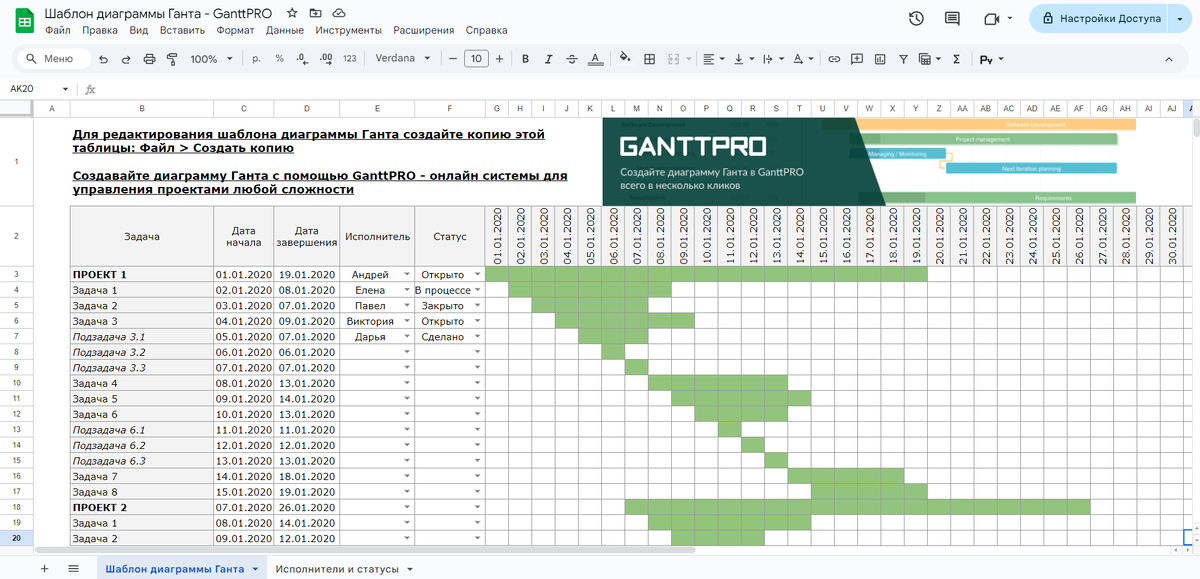The height and width of the screenshot is (579, 1200).
Task: Expand the name box AK20 dropdown
Action: click(67, 89)
